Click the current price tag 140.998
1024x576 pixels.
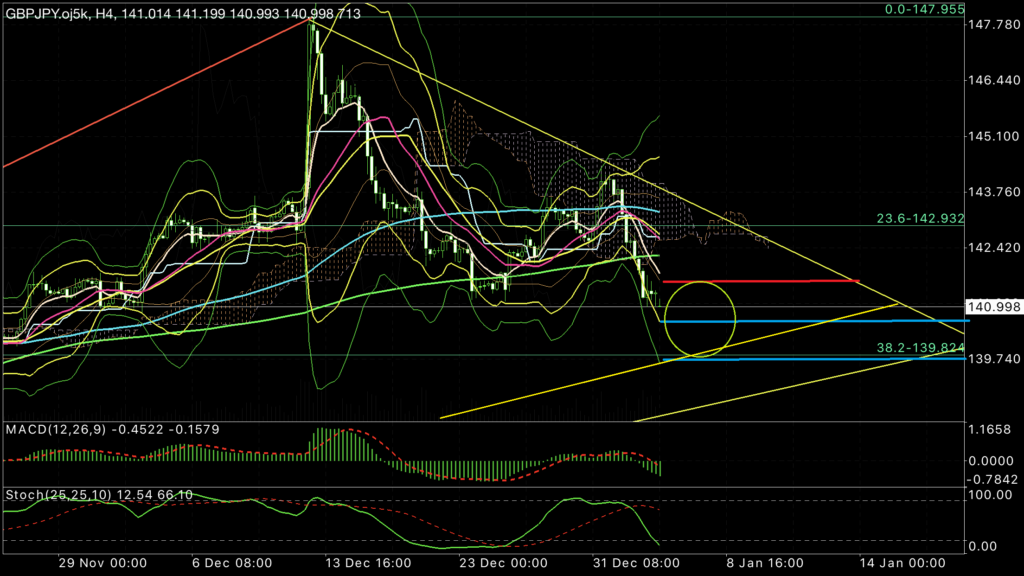(x=994, y=307)
